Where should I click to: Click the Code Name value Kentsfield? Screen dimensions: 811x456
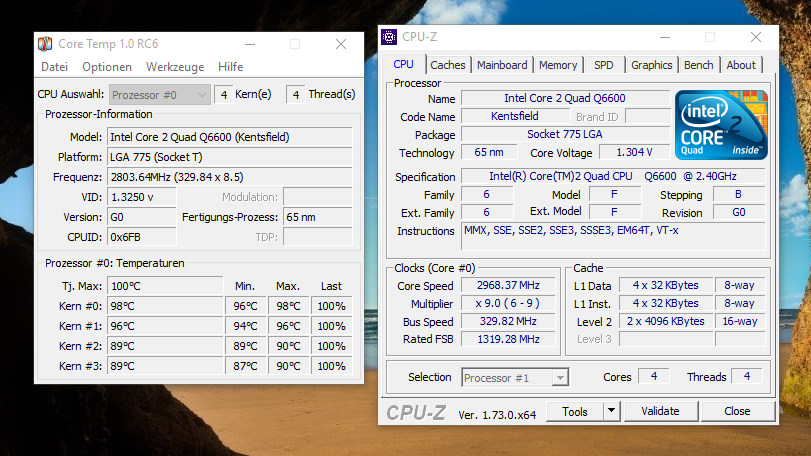pos(515,116)
